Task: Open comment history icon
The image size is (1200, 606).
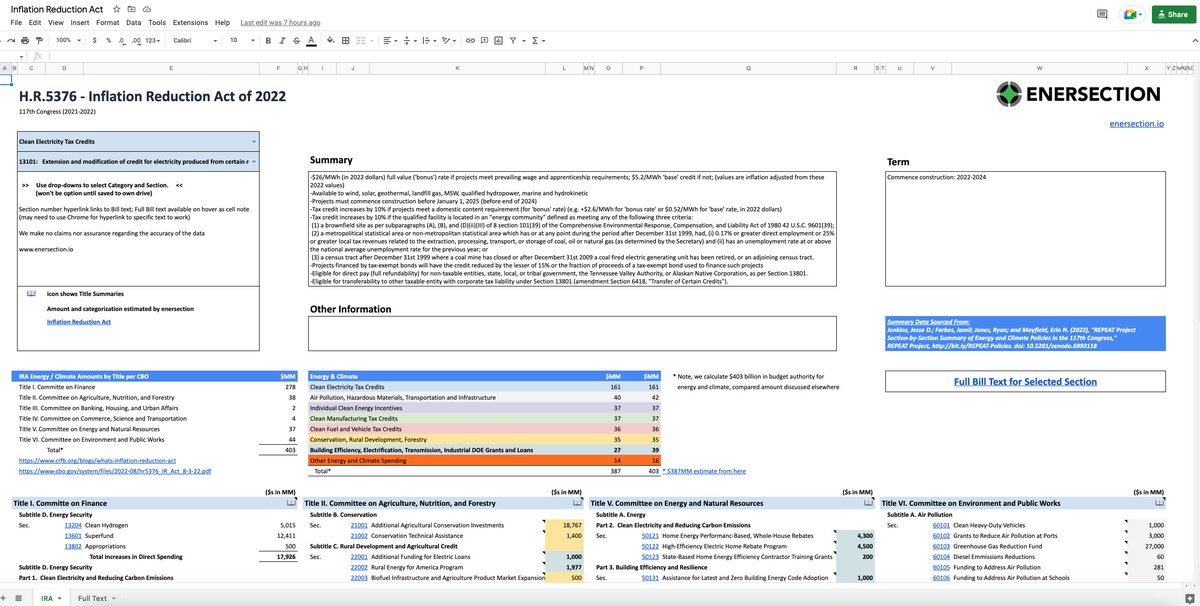Action: [x=1101, y=14]
